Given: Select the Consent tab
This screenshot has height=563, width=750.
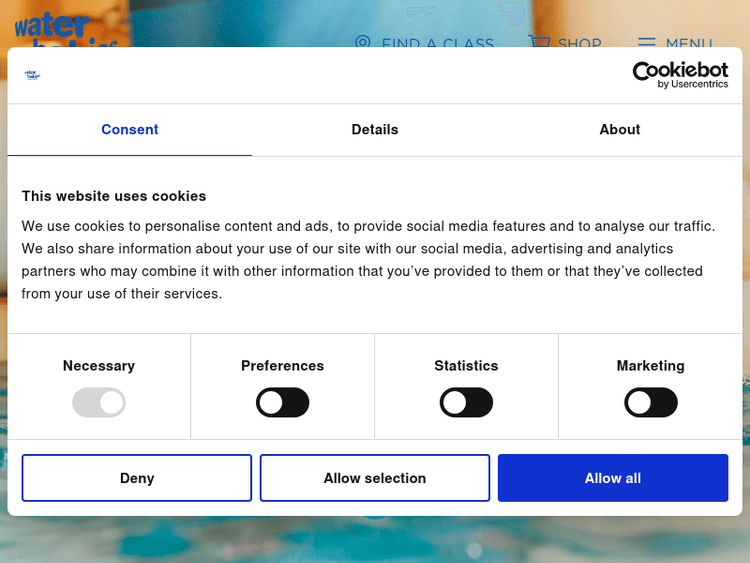Looking at the screenshot, I should pos(130,130).
